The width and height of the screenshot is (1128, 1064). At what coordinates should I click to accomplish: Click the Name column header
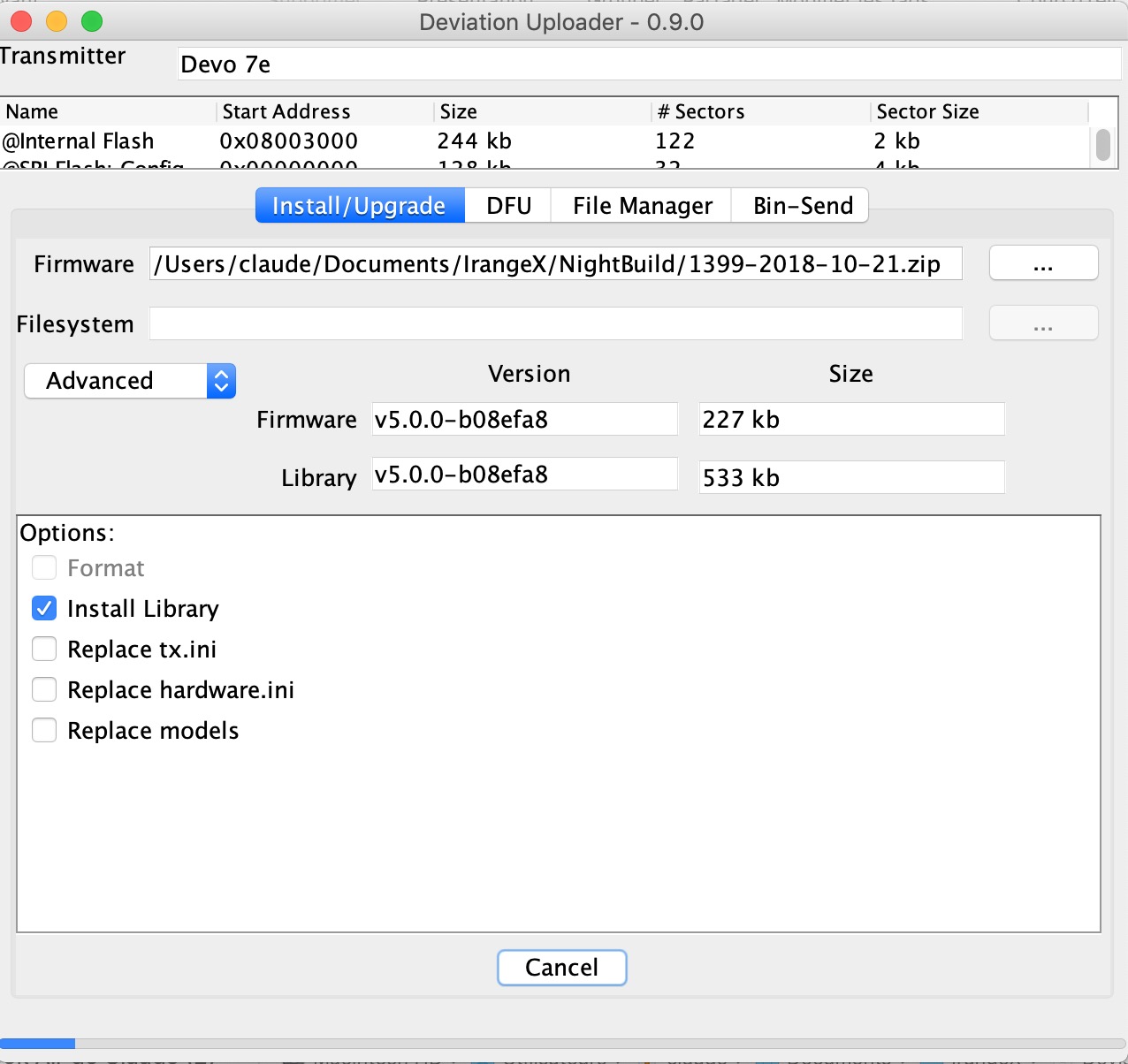click(x=109, y=111)
